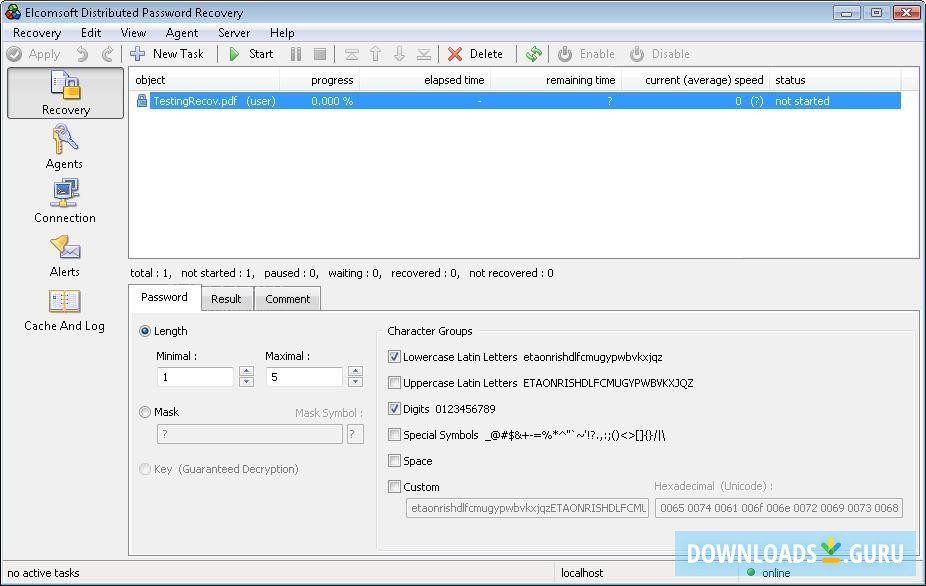The height and width of the screenshot is (586, 926).
Task: Toggle Lowercase Latin Letters checkbox
Action: 394,357
